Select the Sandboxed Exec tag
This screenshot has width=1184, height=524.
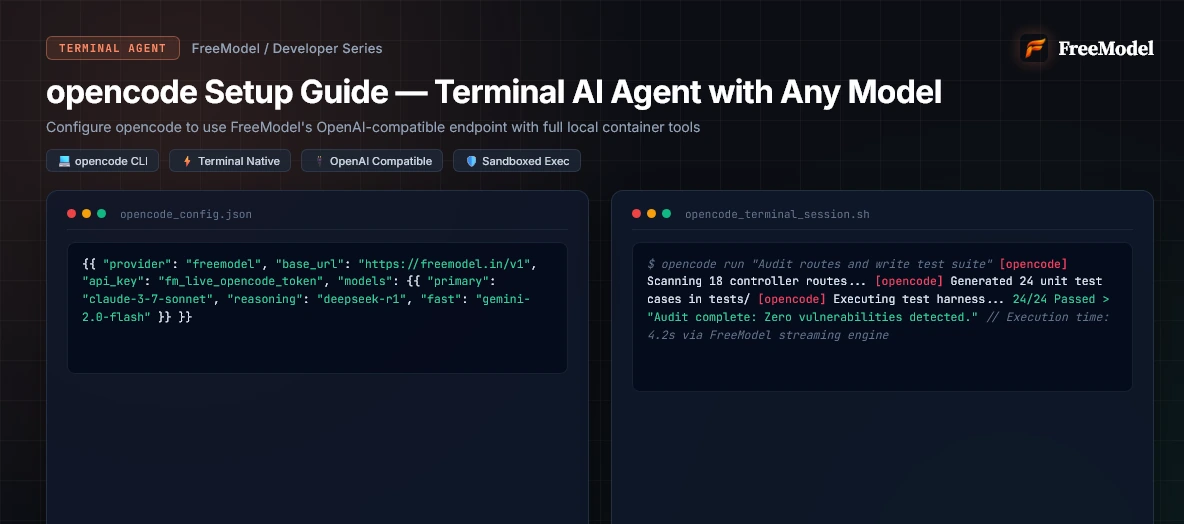516,161
